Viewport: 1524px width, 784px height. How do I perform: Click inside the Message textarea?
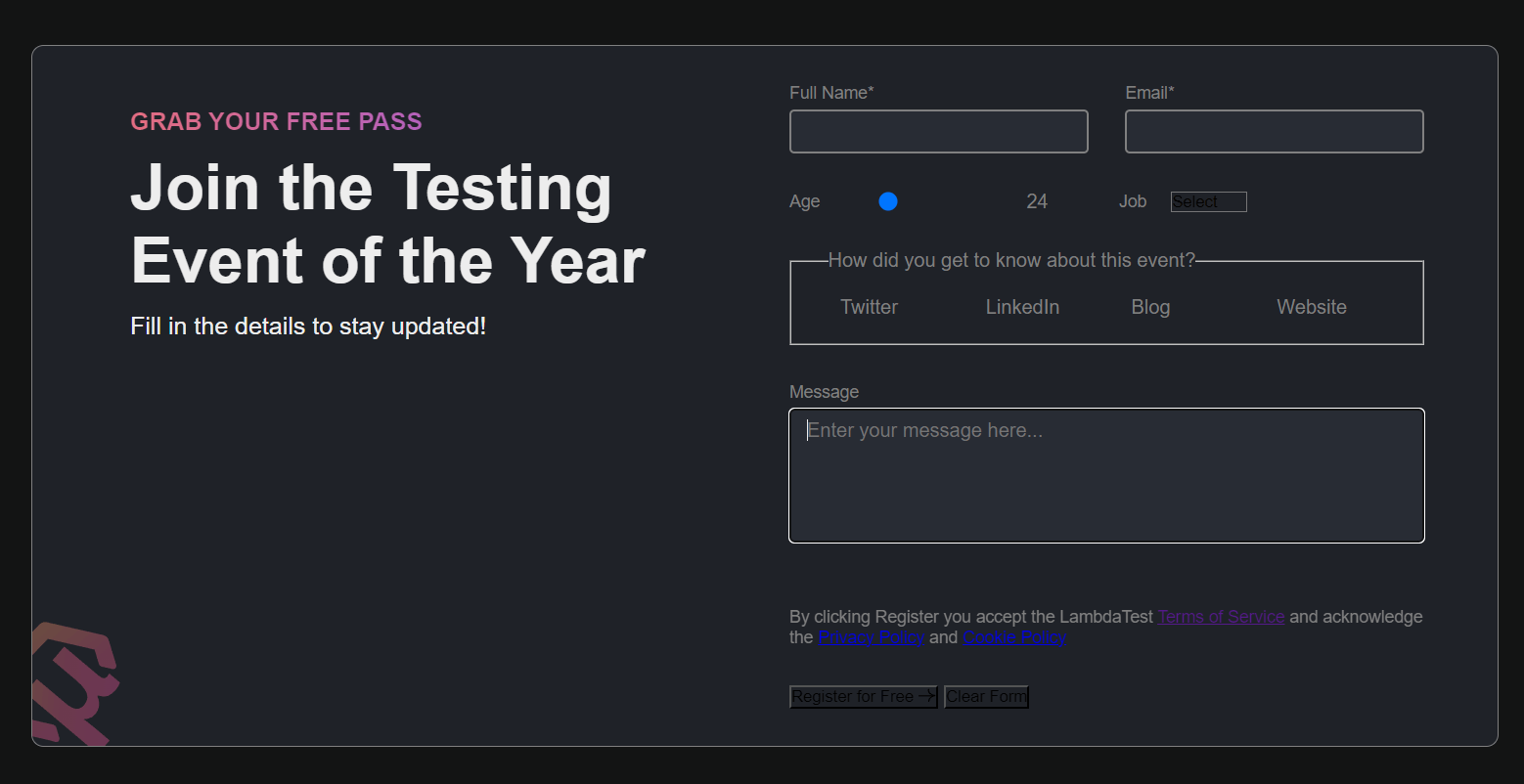[1105, 476]
